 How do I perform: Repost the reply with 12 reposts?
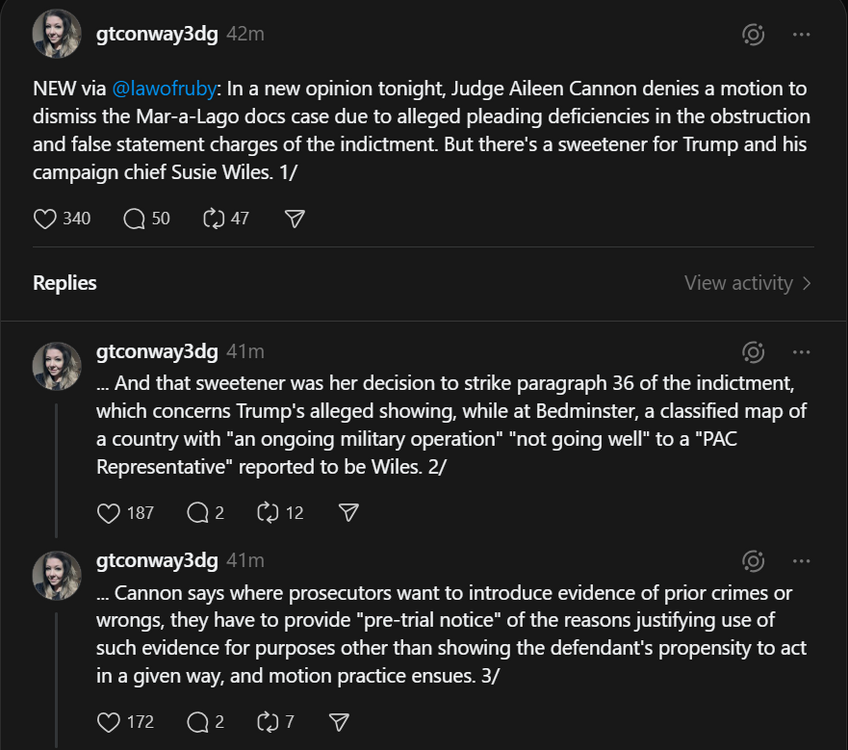pos(268,512)
